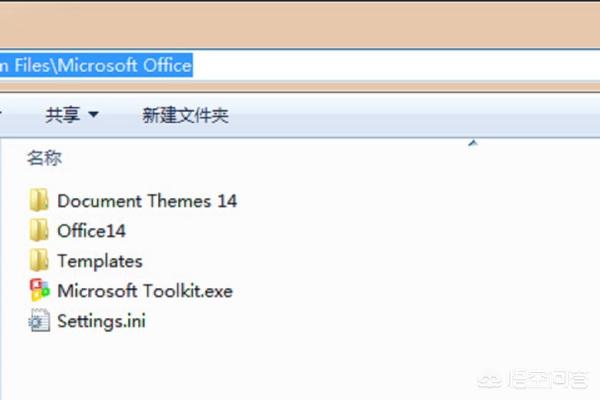
Task: Sort by the 名称 (Name) column header
Action: [44, 158]
